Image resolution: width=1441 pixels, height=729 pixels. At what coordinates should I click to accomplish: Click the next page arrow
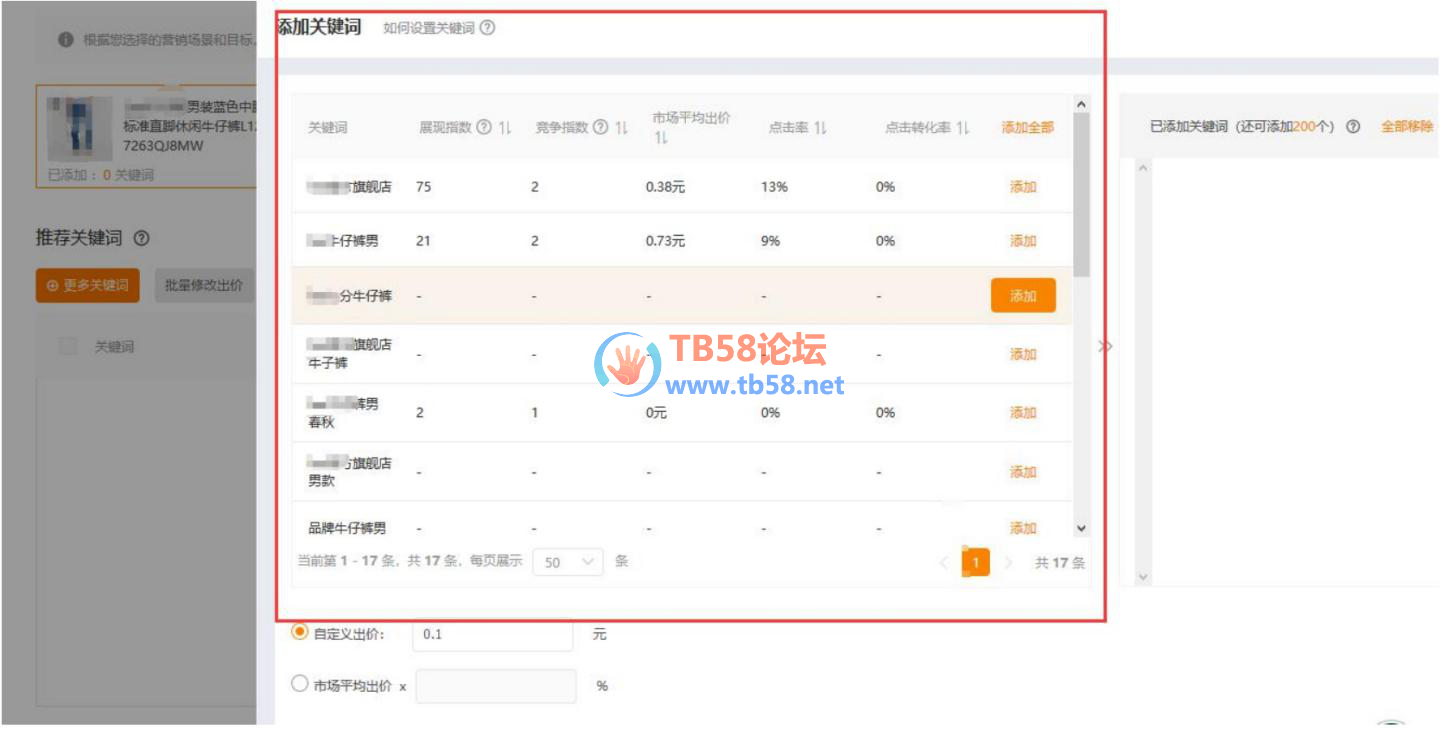point(1008,563)
